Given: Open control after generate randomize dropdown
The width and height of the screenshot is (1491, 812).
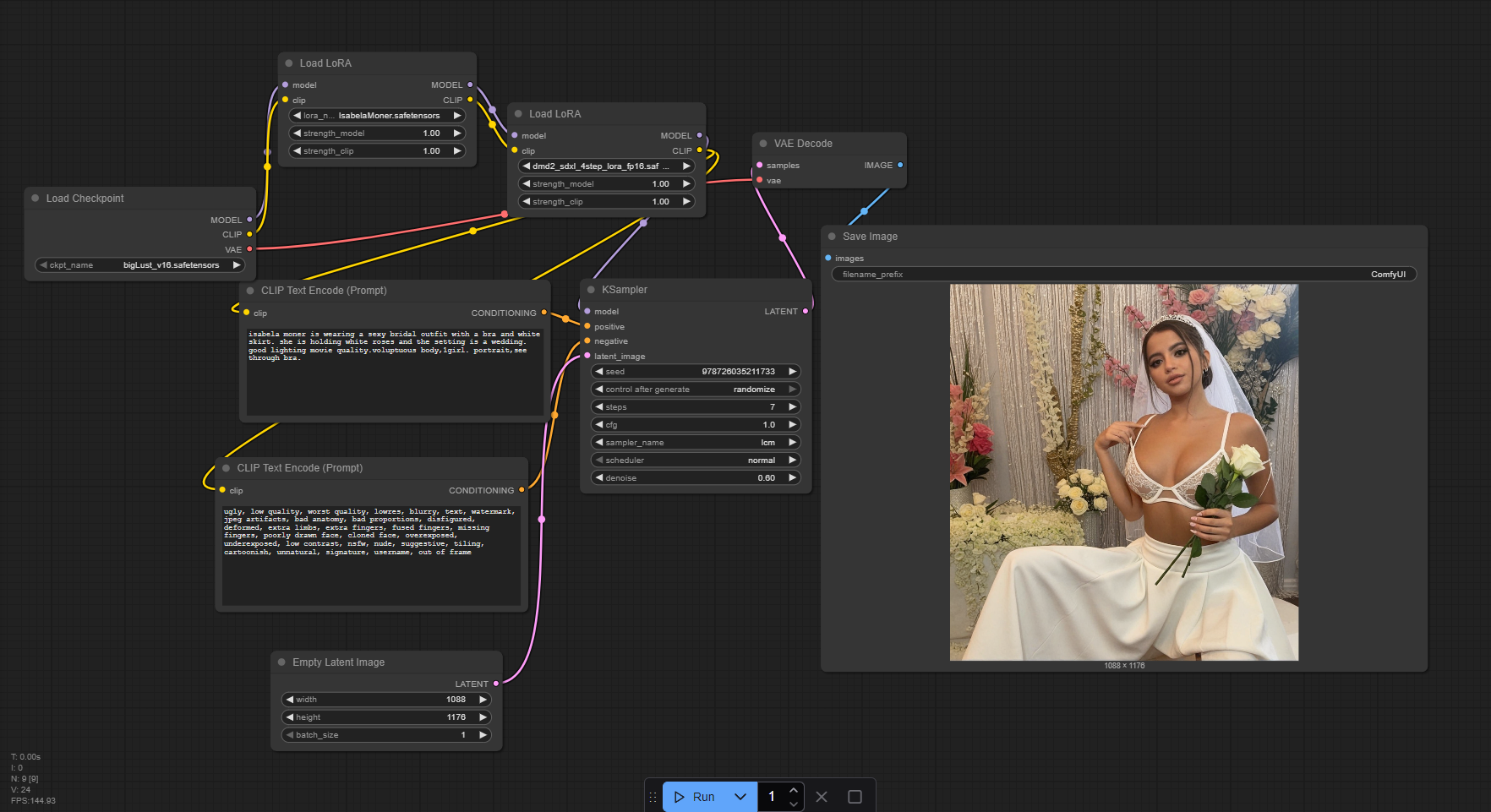Looking at the screenshot, I should (x=696, y=390).
